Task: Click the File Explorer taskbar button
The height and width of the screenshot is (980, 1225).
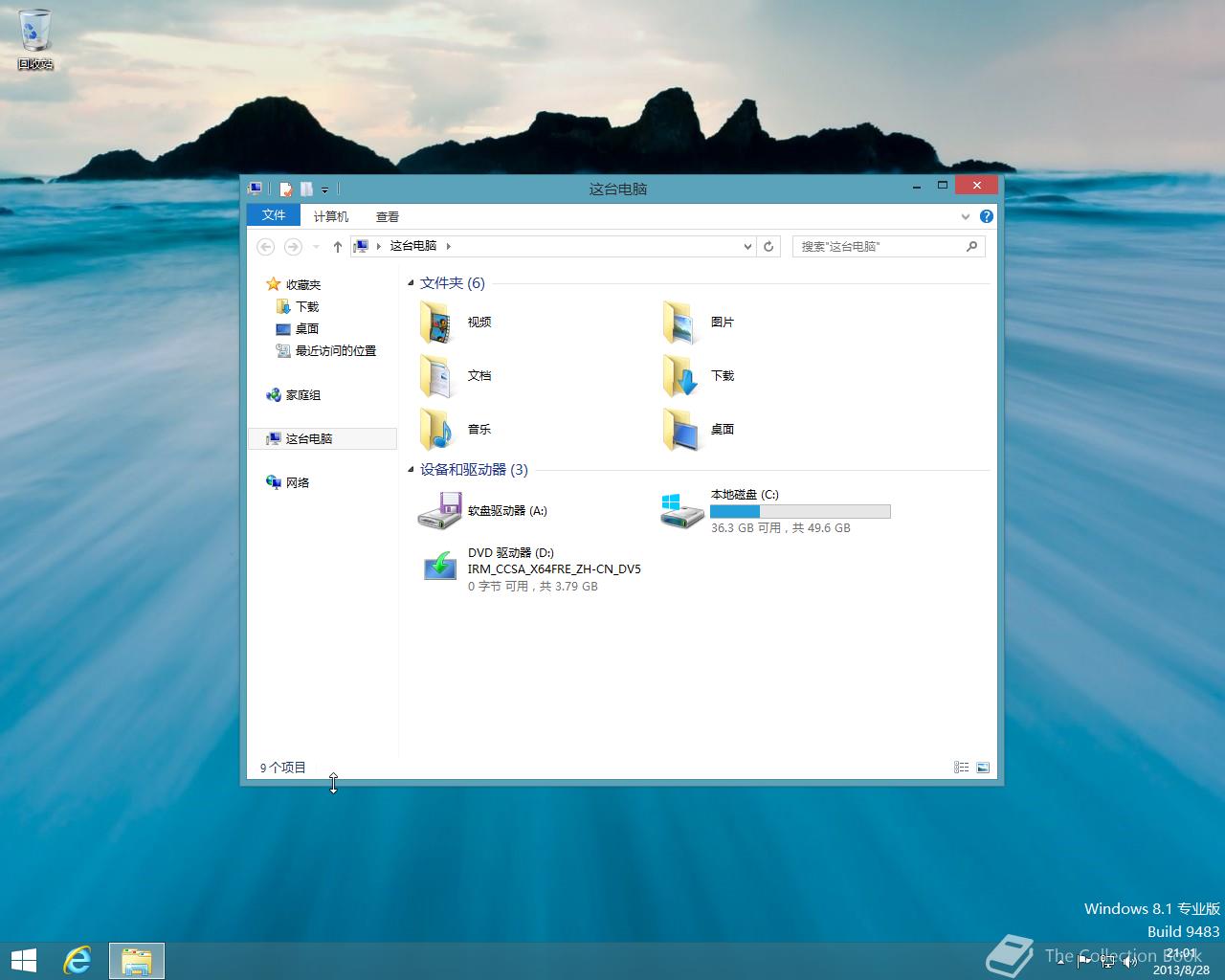Action: pyautogui.click(x=137, y=961)
